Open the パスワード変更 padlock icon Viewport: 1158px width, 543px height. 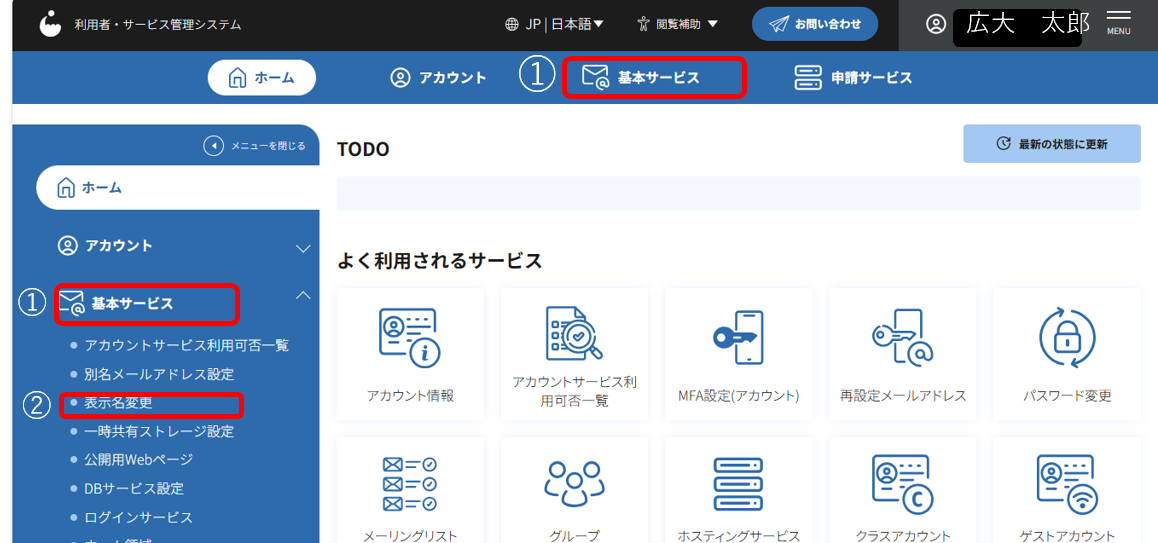coord(1066,338)
